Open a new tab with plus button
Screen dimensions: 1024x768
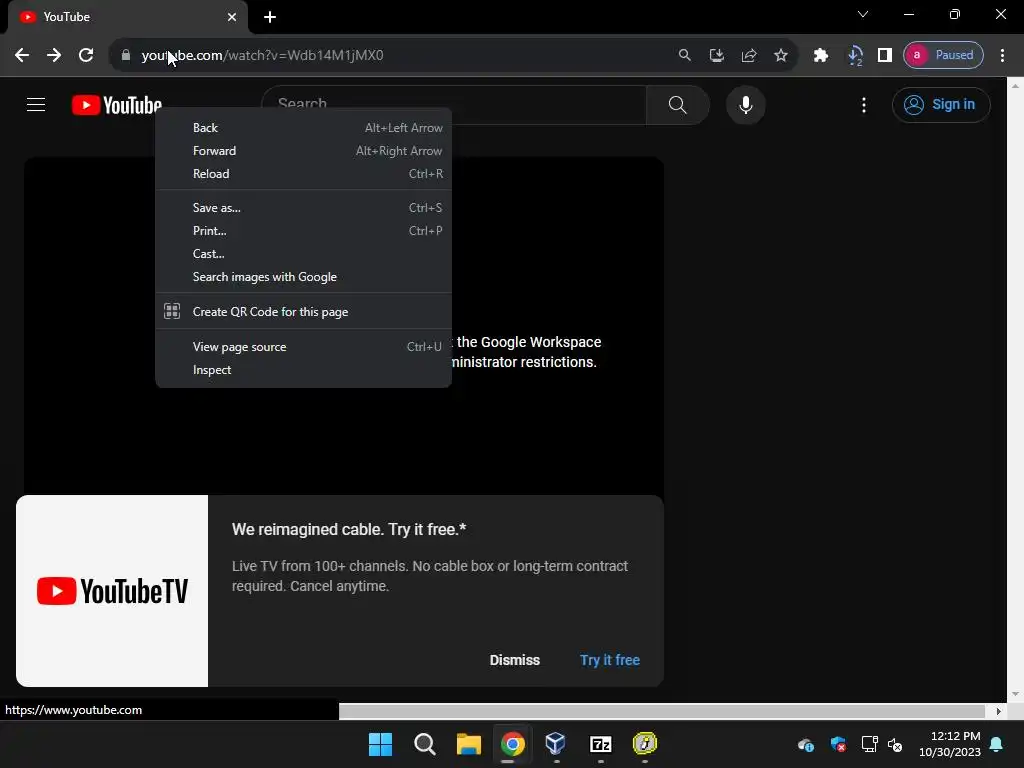click(270, 17)
